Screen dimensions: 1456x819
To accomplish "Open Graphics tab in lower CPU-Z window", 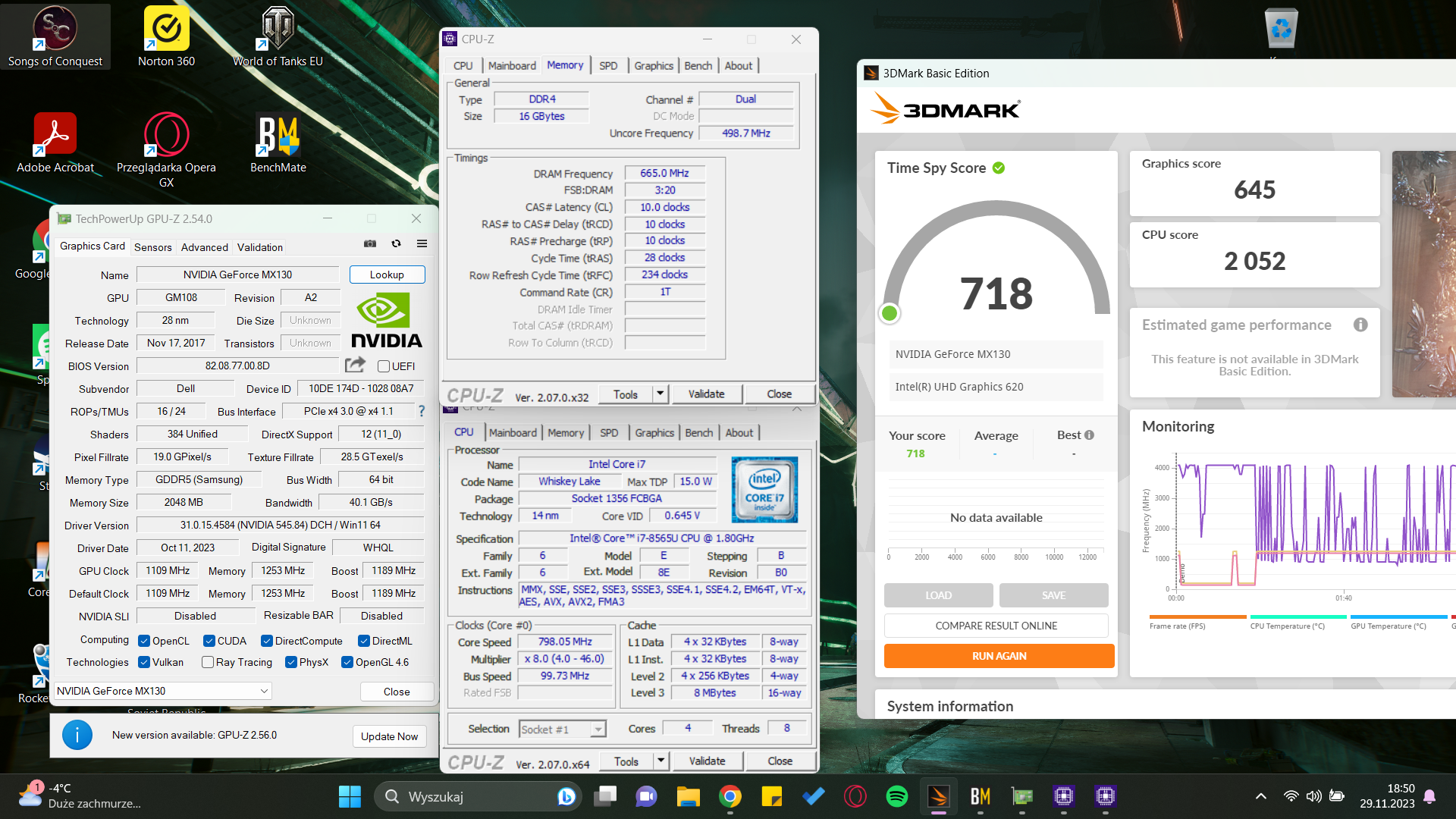I will pyautogui.click(x=654, y=433).
